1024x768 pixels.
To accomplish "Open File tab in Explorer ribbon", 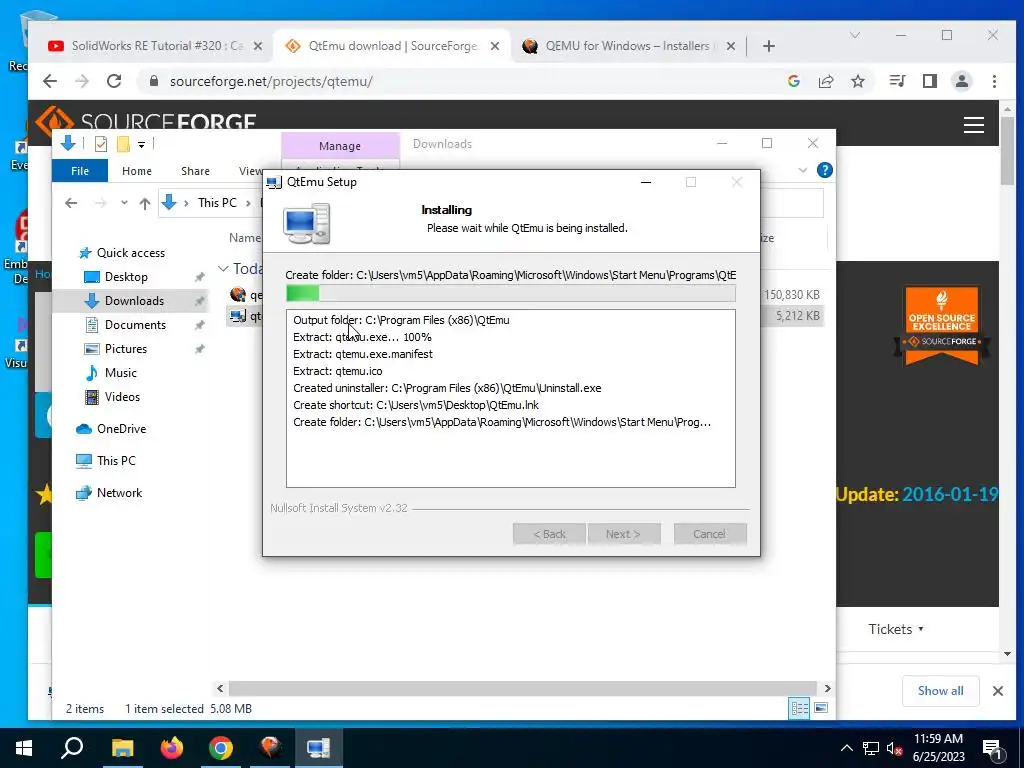I will click(80, 170).
